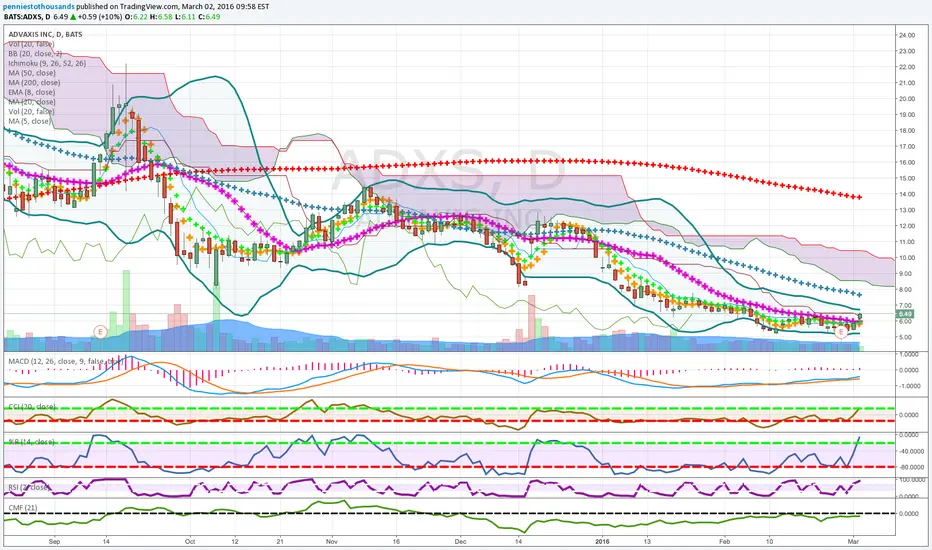The height and width of the screenshot is (550, 932).
Task: Click the Nov date axis label
Action: tap(332, 542)
